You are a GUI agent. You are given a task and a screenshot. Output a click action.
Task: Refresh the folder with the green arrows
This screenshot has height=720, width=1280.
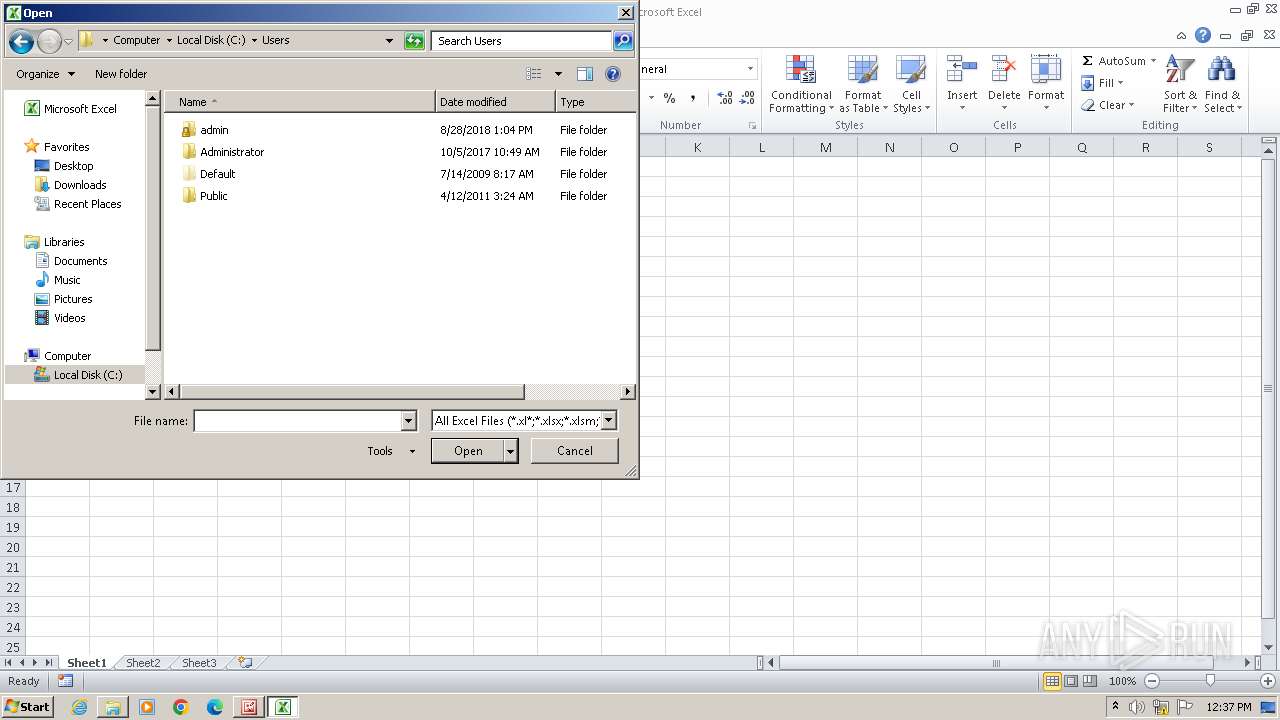coord(414,41)
